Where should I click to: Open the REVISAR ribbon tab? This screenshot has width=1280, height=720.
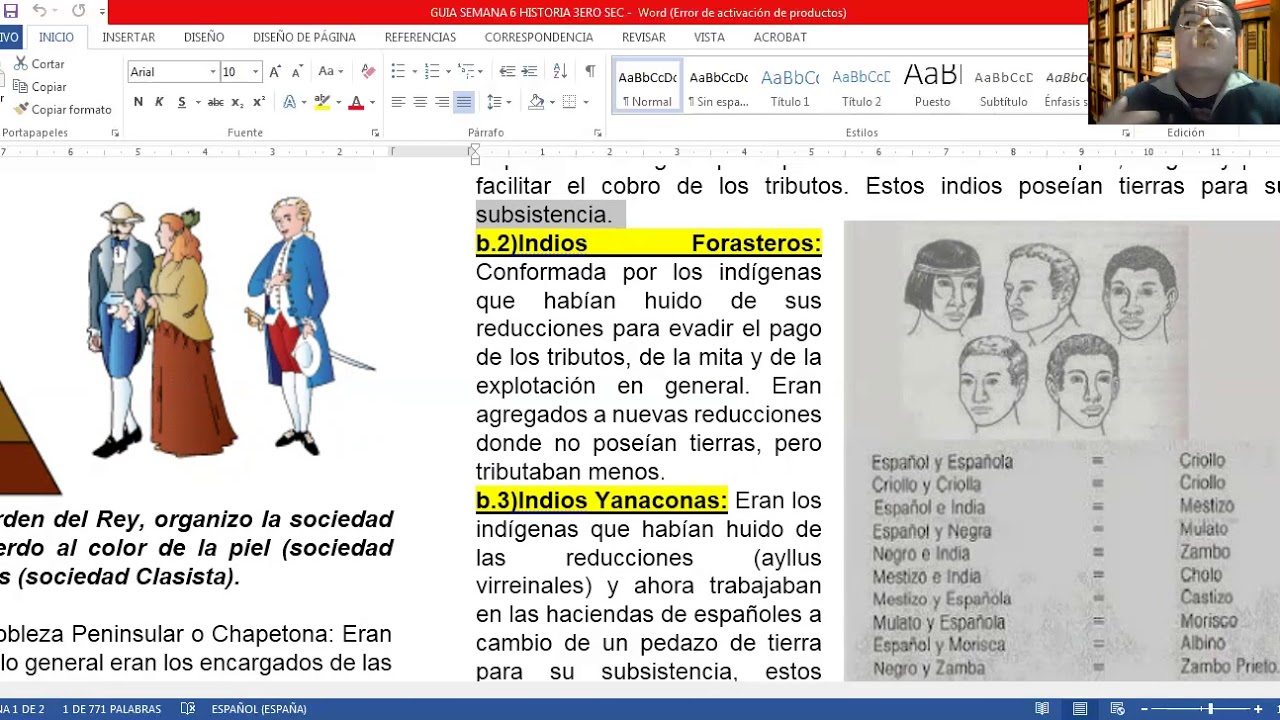pyautogui.click(x=644, y=37)
